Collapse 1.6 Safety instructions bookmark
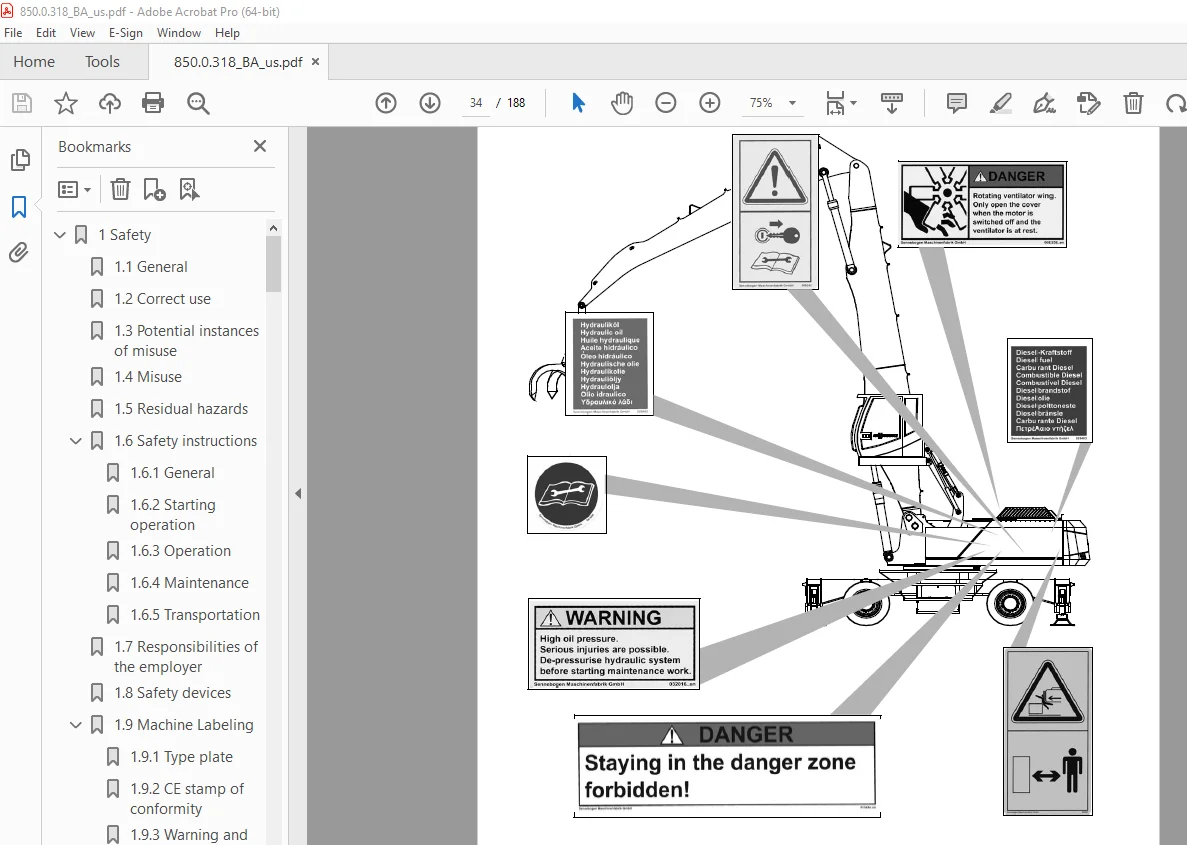 76,441
